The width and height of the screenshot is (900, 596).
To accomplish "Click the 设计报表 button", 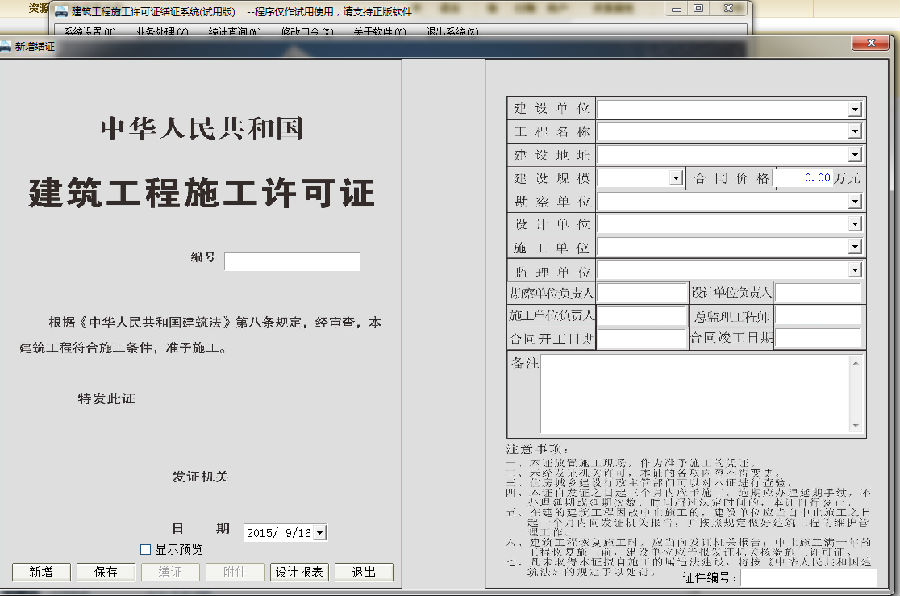I will click(299, 572).
